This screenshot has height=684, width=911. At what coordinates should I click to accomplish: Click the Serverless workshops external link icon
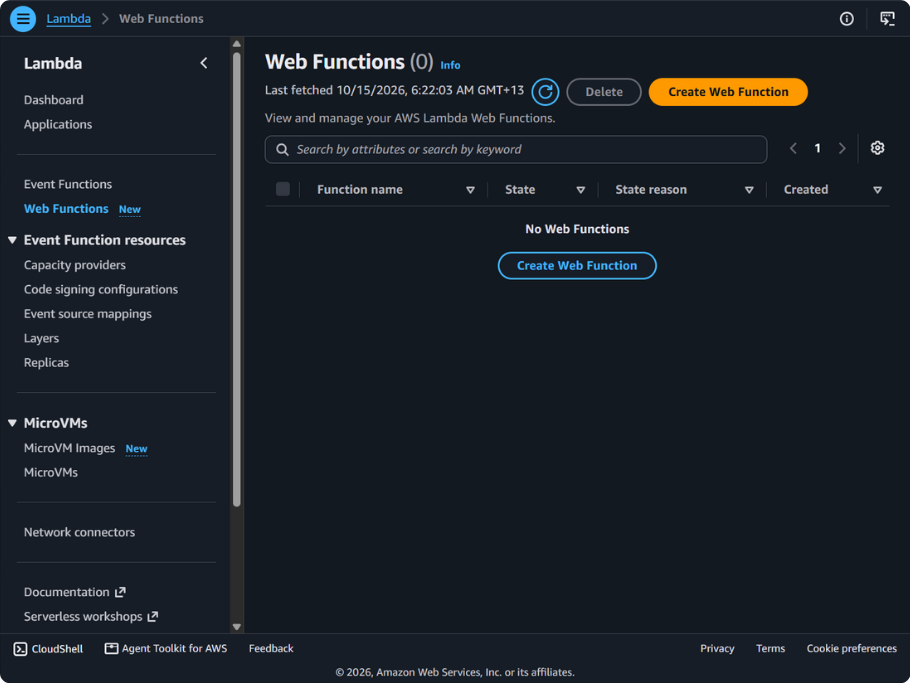(x=153, y=617)
